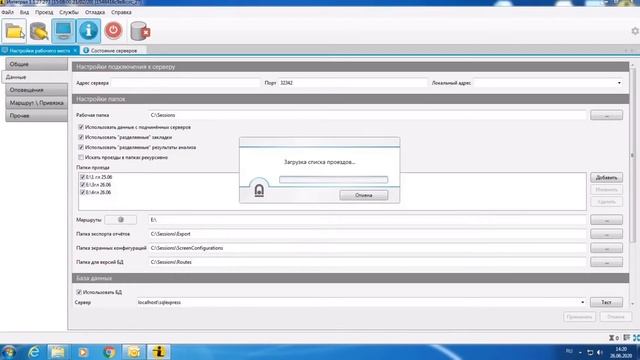640x360 pixels.
Task: Uncheck the first run folder dated 25.06
Action: click(82, 177)
